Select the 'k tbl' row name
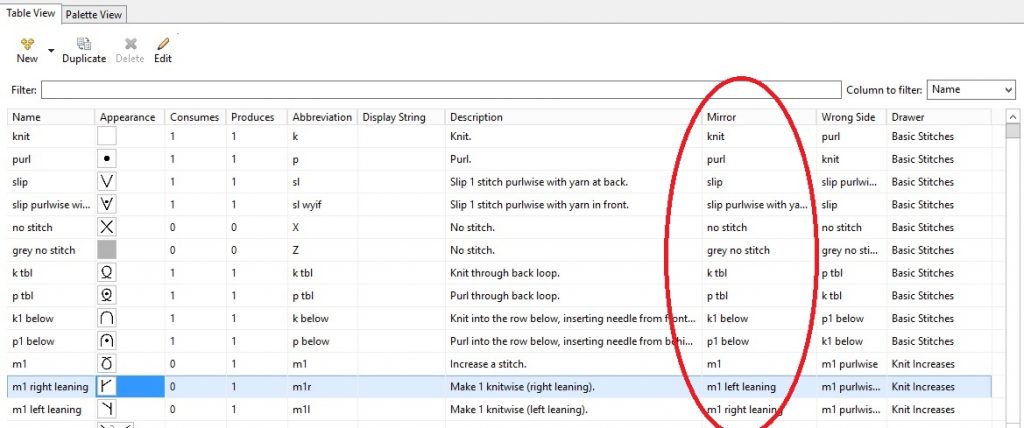1024x428 pixels. click(22, 272)
